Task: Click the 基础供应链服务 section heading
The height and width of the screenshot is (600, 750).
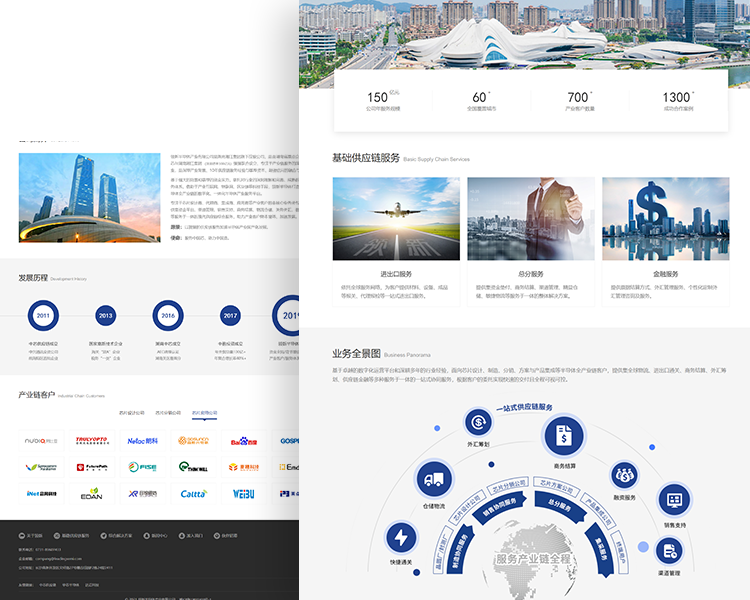Action: [x=366, y=158]
